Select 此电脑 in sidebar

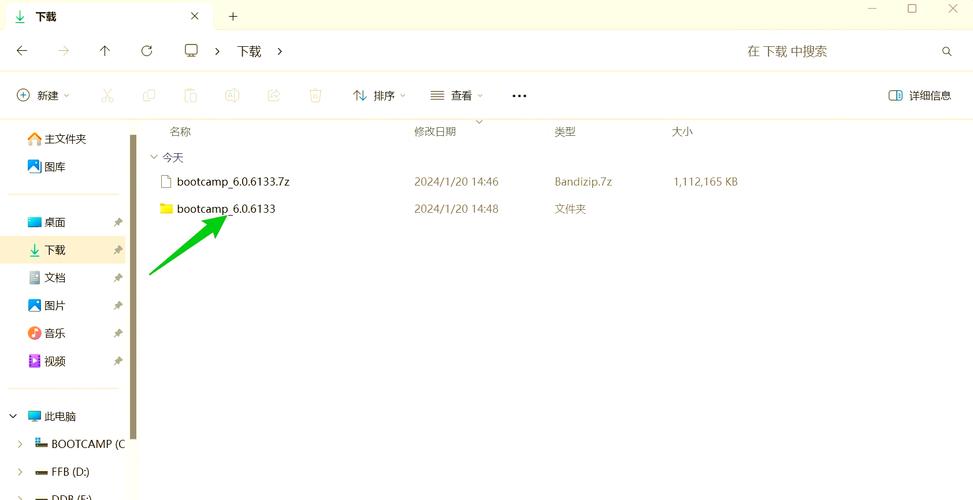pos(52,416)
